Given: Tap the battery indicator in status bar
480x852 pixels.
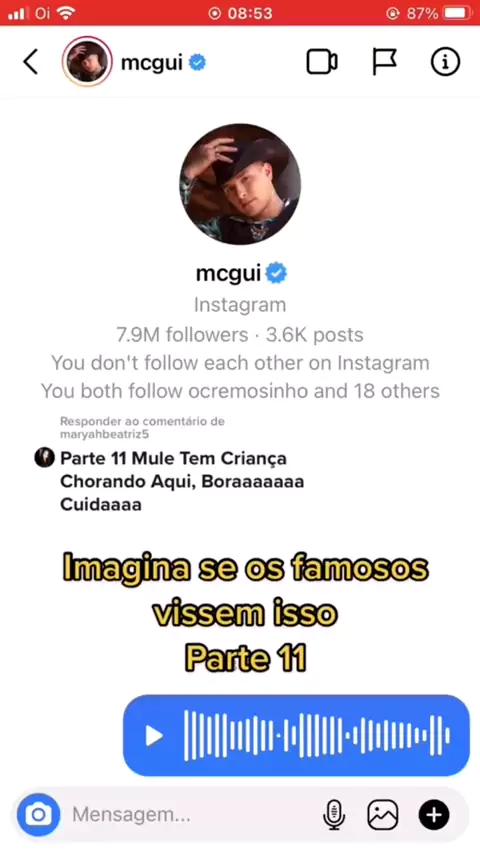Looking at the screenshot, I should (457, 12).
